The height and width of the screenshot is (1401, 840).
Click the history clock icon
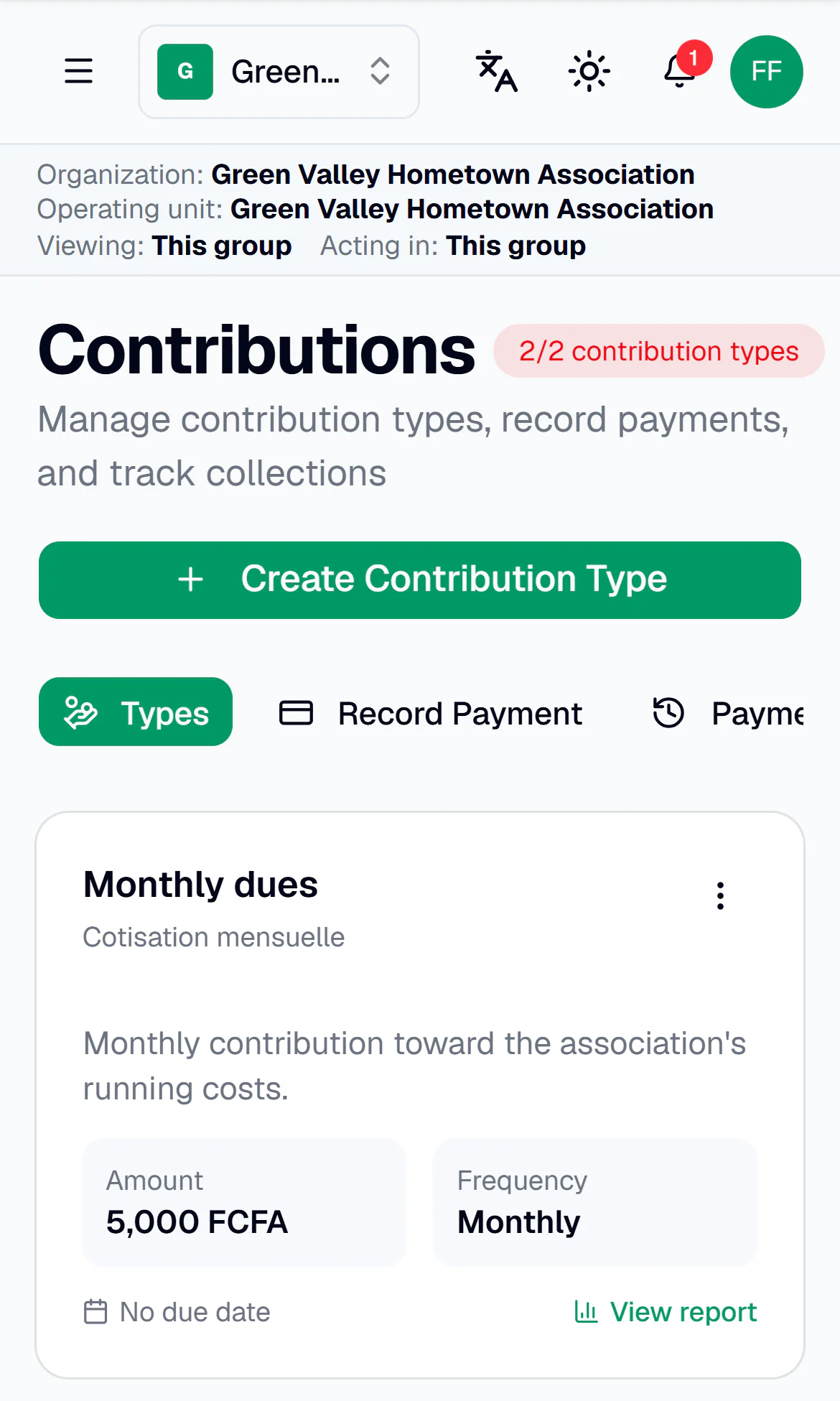[x=668, y=713]
